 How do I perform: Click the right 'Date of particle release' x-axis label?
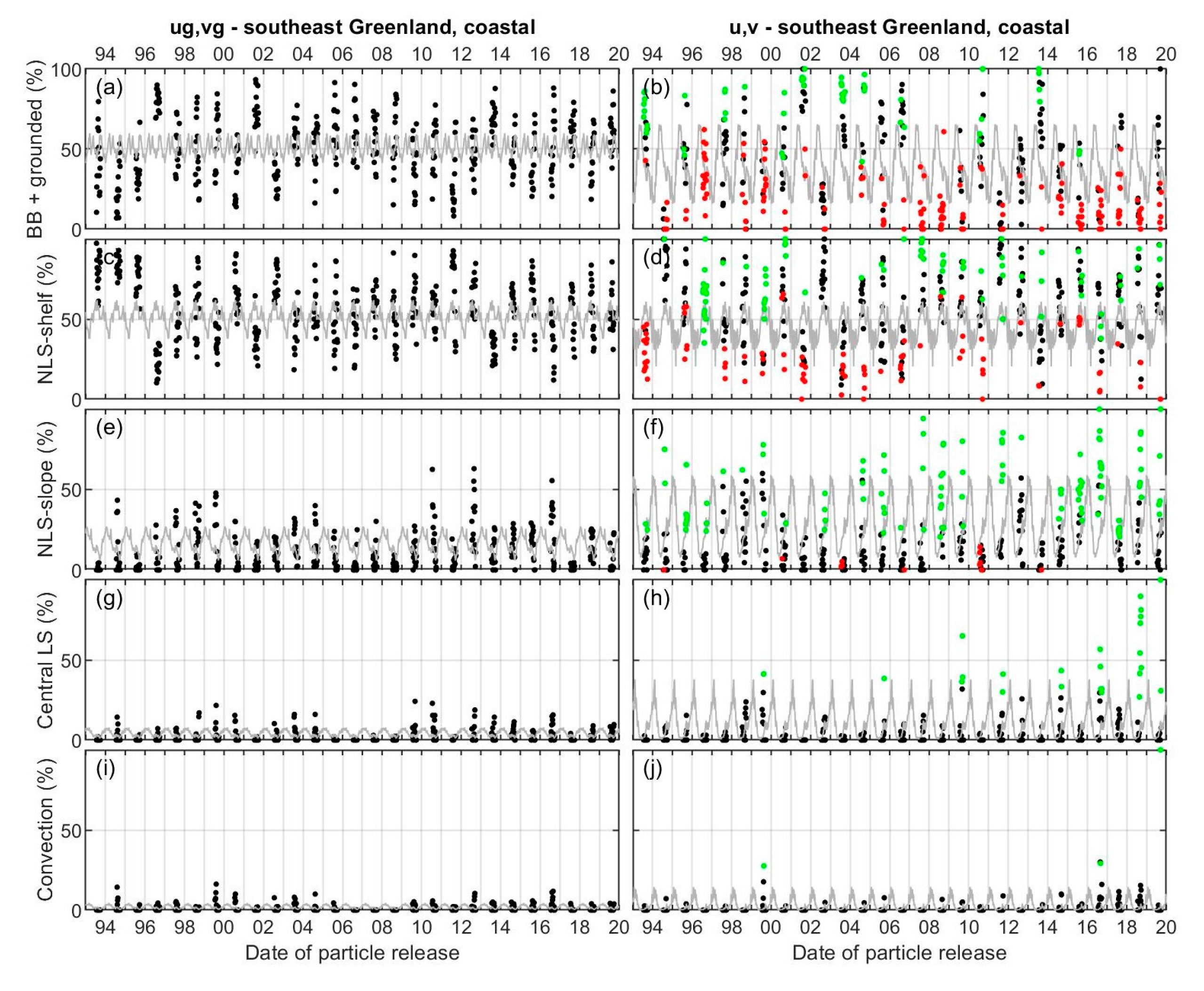(899, 953)
